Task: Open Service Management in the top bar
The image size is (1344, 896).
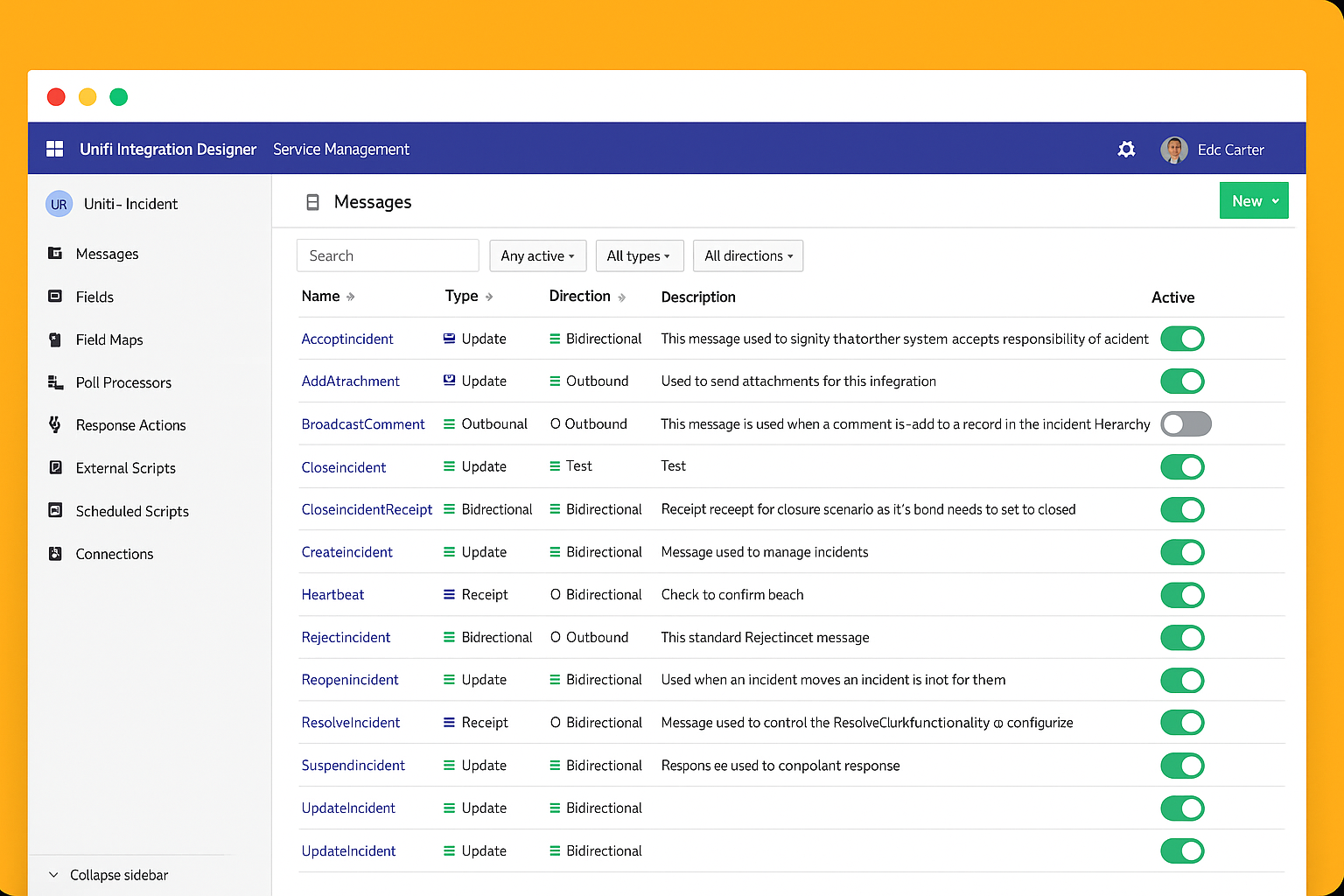Action: (341, 150)
